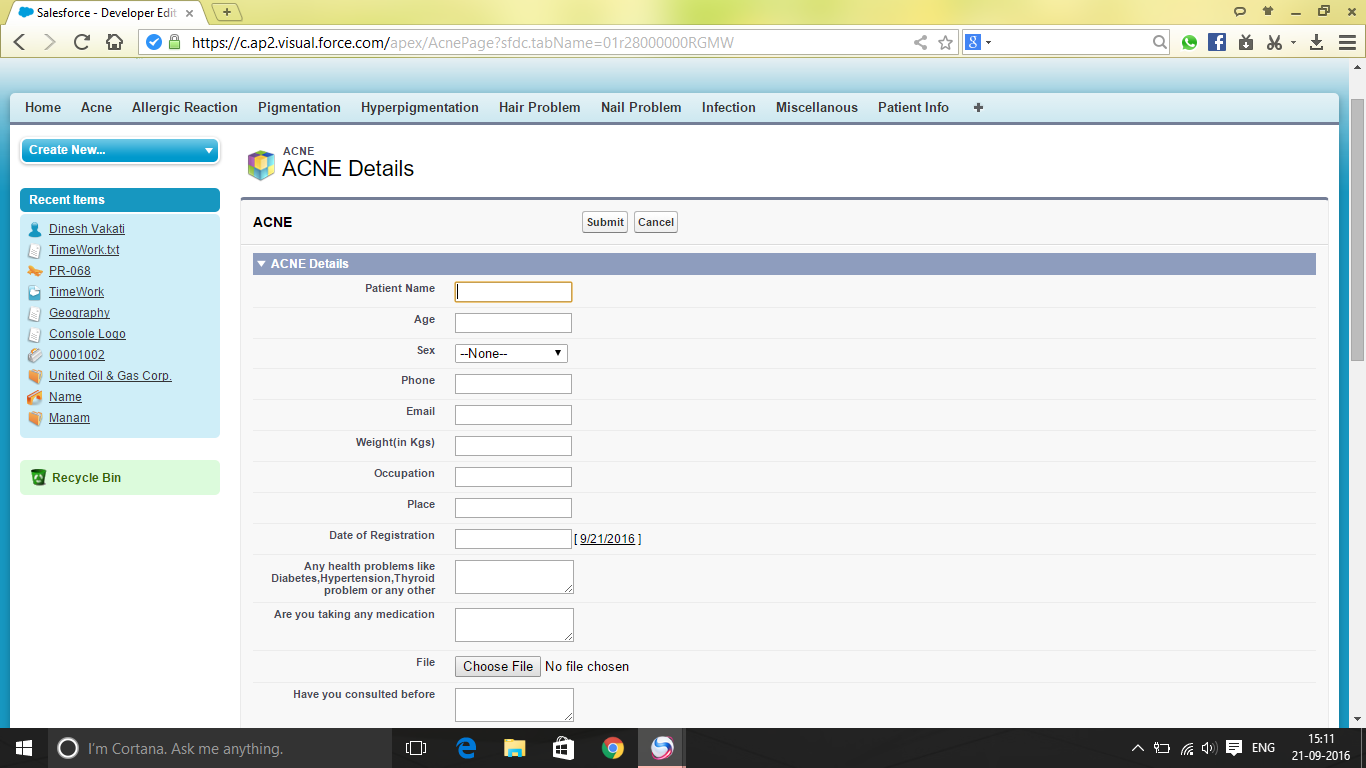Open the browser home page icon
Image resolution: width=1366 pixels, height=768 pixels.
115,42
